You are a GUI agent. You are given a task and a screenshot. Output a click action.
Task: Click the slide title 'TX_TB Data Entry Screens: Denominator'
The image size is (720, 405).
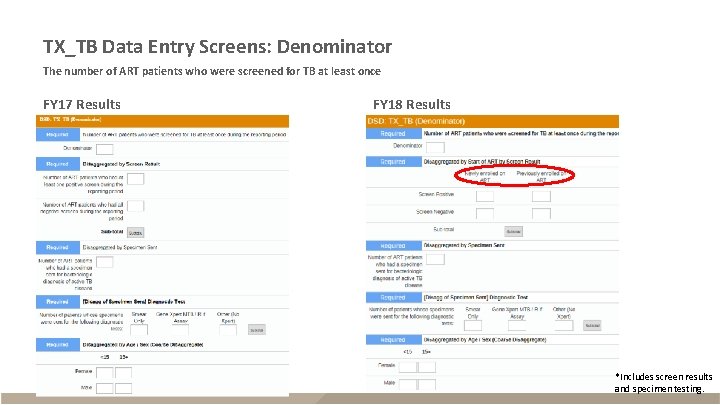pos(218,46)
